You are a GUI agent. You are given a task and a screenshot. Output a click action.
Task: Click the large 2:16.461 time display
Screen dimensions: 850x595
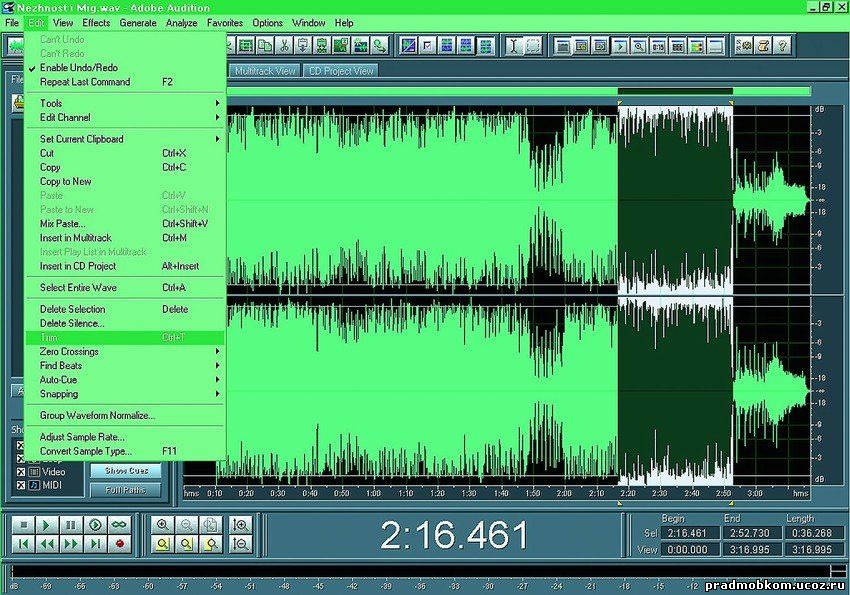pyautogui.click(x=454, y=535)
